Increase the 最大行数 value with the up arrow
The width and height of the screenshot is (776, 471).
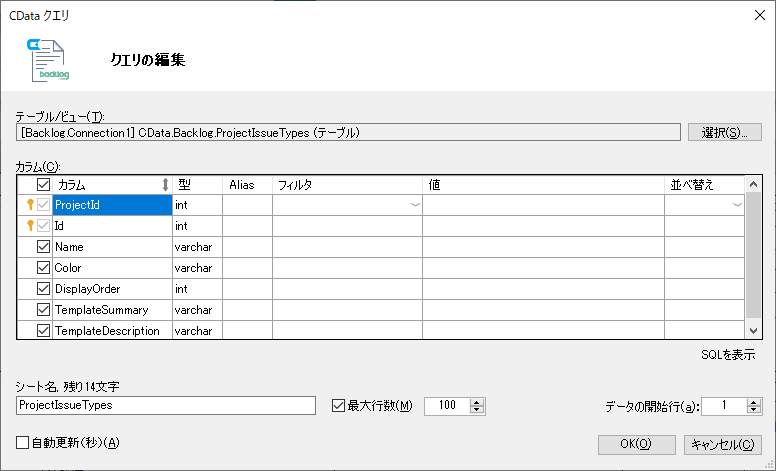[x=477, y=402]
